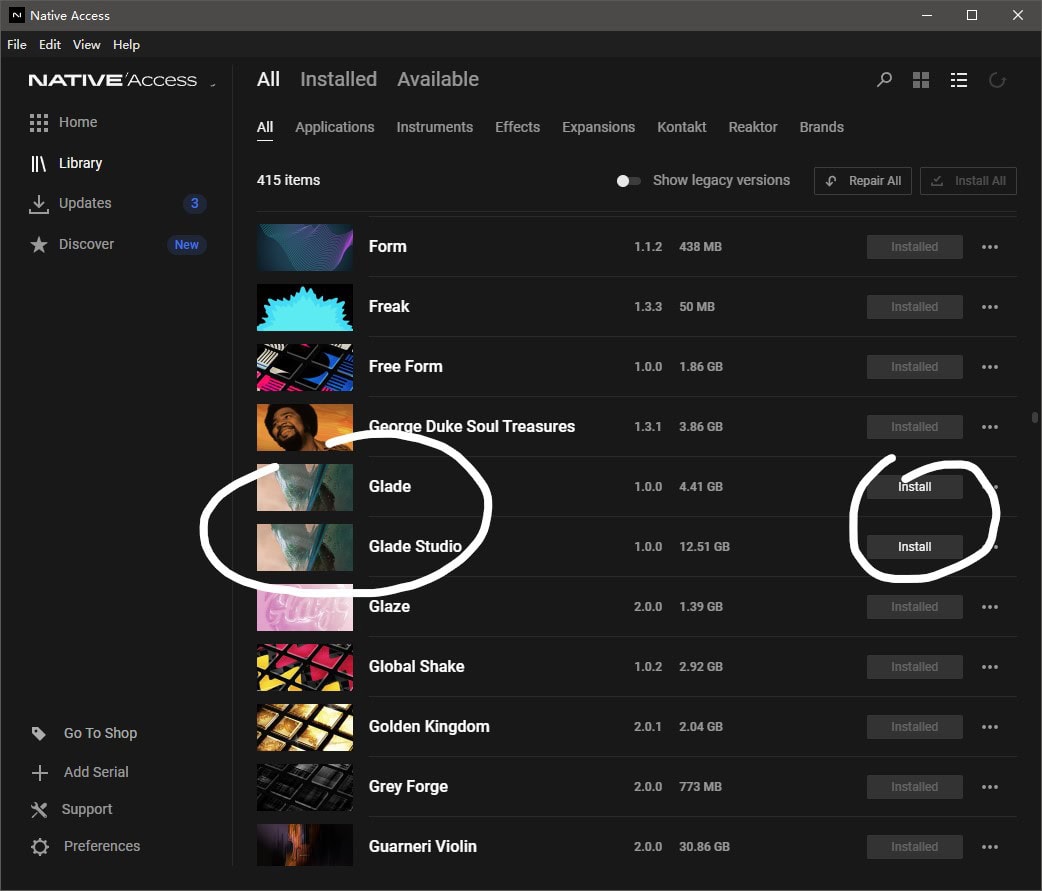
Task: Open more options for Golden Kingdom
Action: [x=989, y=727]
